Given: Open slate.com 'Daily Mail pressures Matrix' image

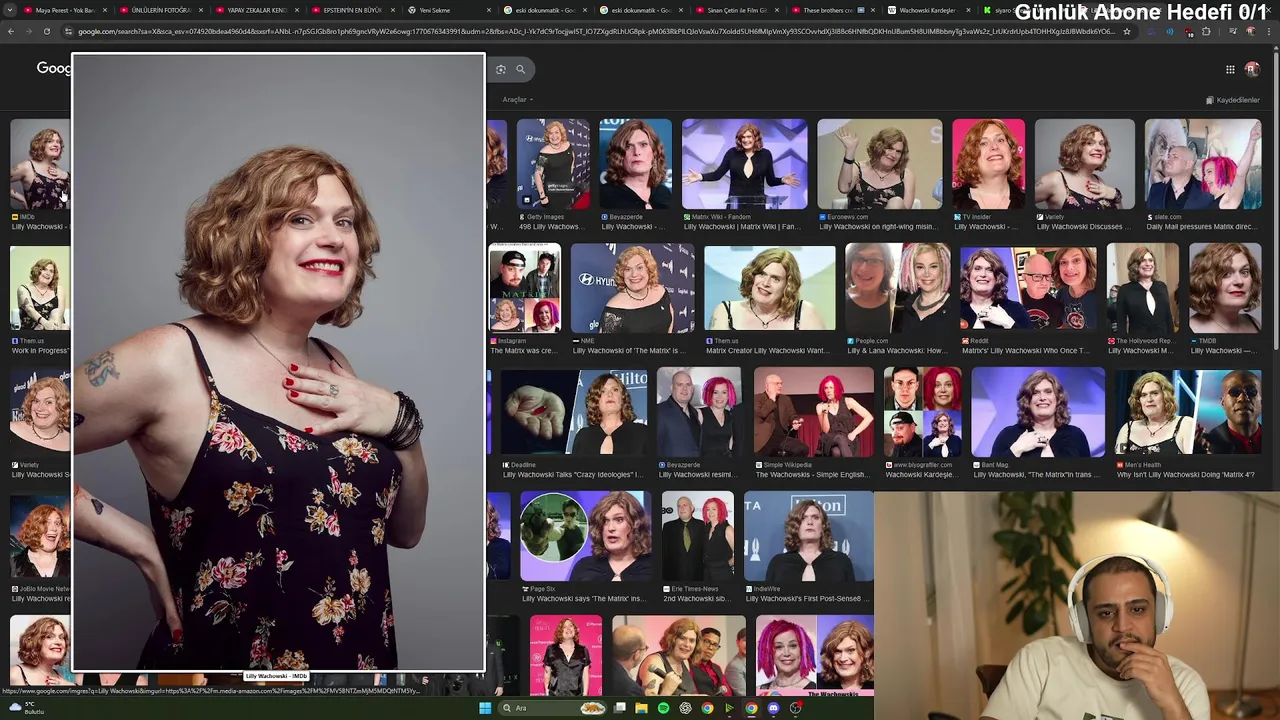Looking at the screenshot, I should tap(1203, 164).
